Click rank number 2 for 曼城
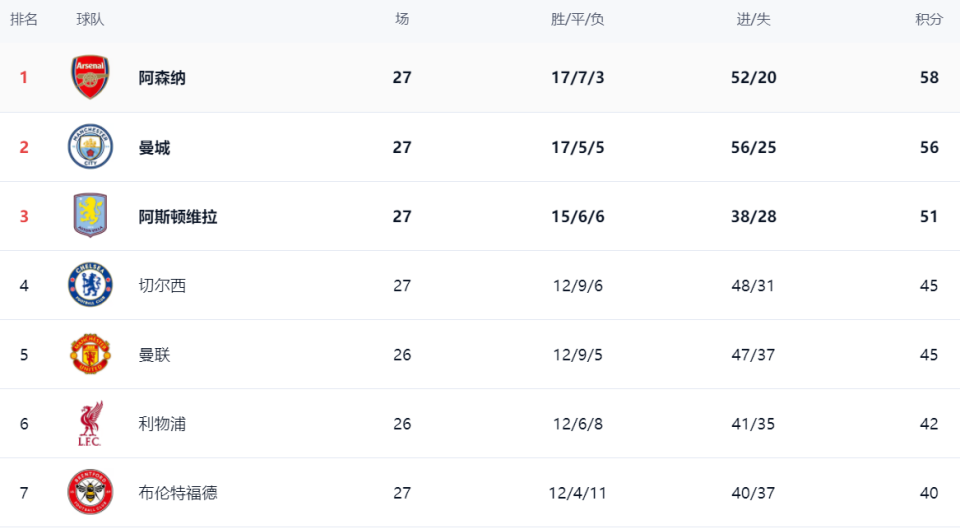 (24, 148)
